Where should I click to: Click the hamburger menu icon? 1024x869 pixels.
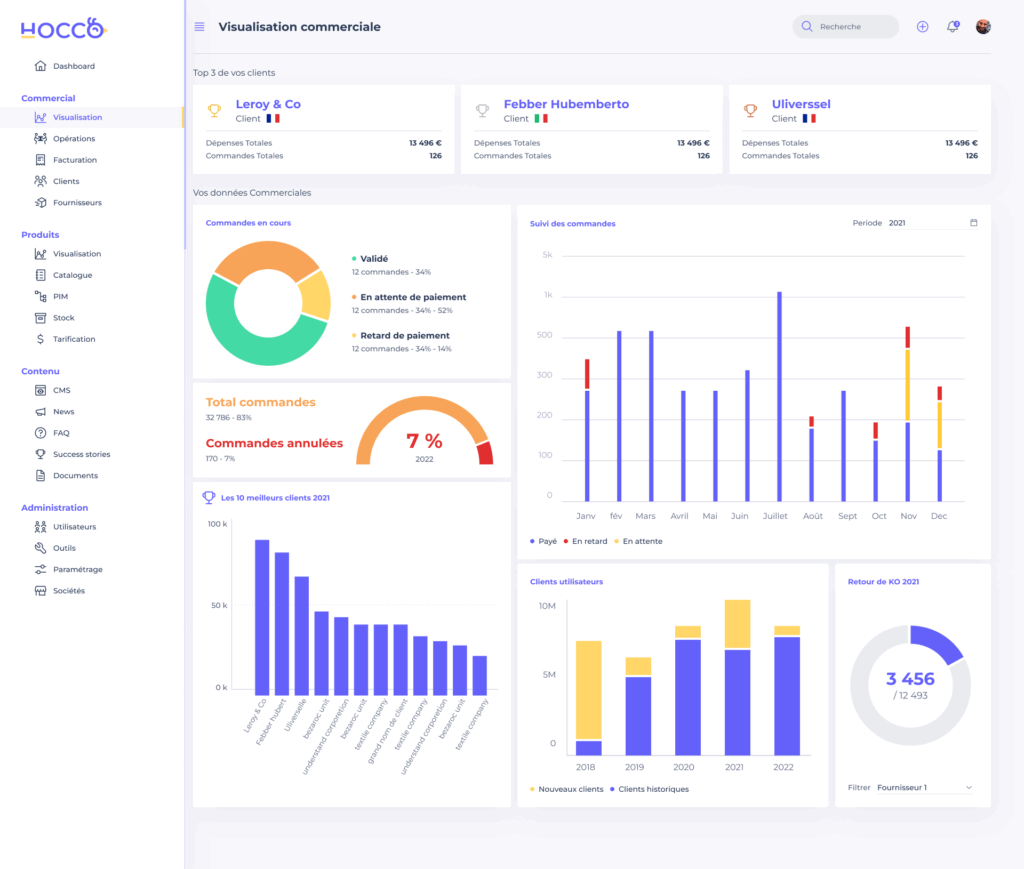tap(199, 27)
